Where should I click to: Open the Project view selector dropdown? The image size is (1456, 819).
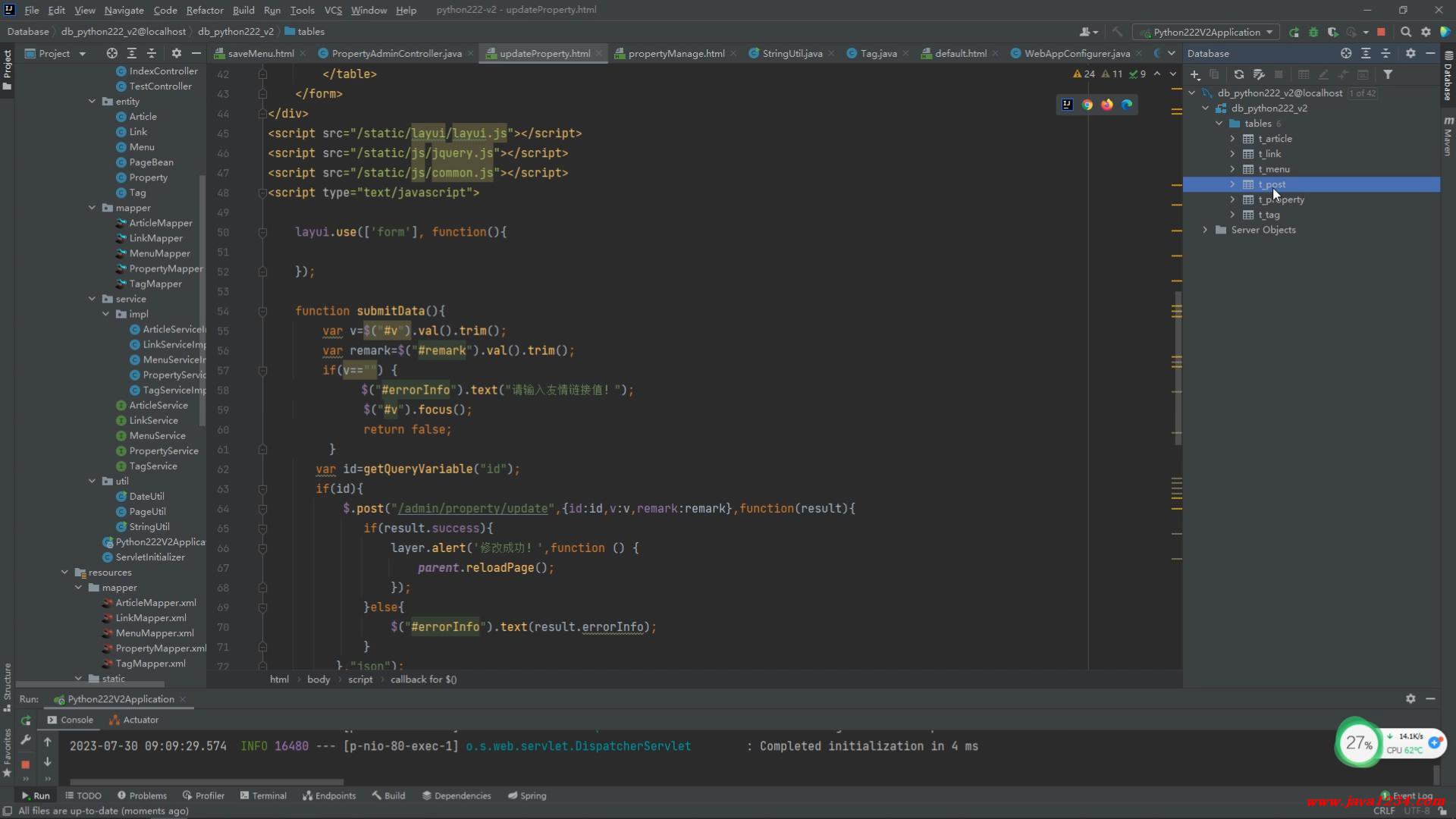[55, 53]
